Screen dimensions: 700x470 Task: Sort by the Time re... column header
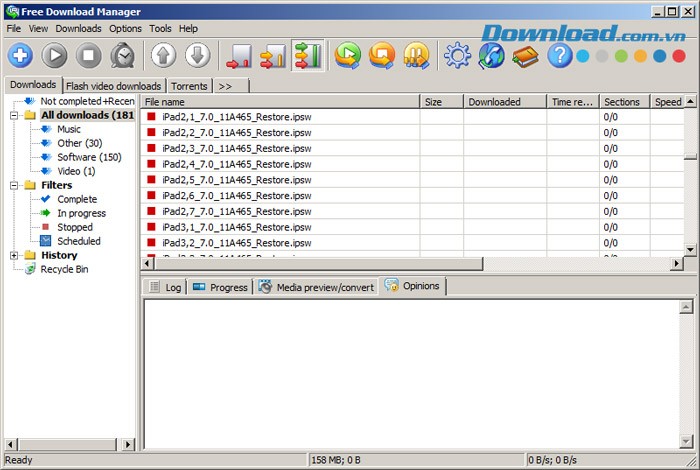tap(573, 102)
